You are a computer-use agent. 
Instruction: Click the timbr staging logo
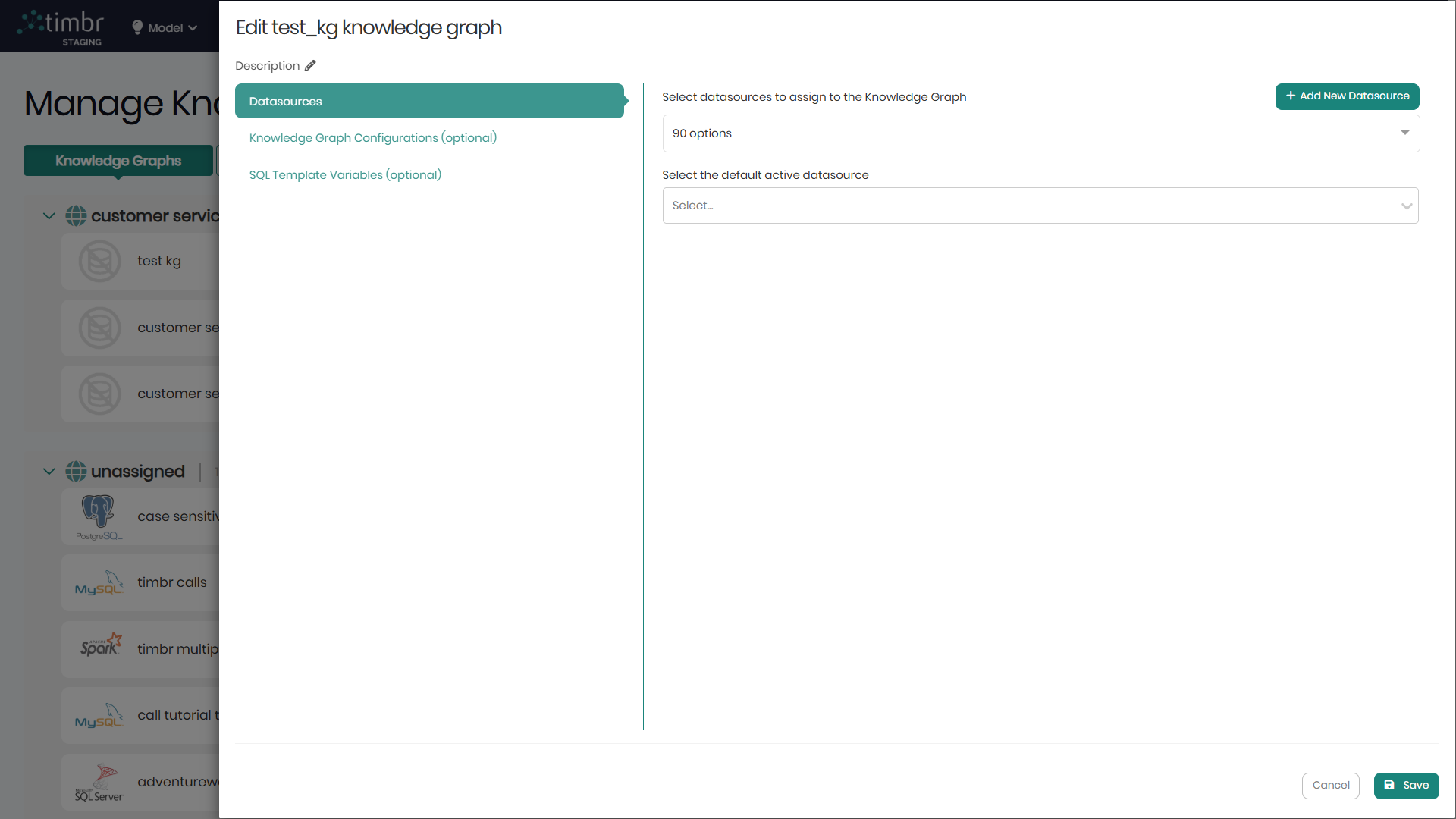62,28
